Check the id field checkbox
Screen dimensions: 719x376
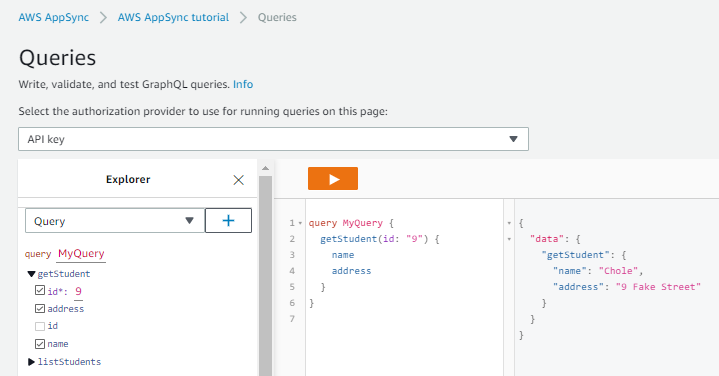40,326
